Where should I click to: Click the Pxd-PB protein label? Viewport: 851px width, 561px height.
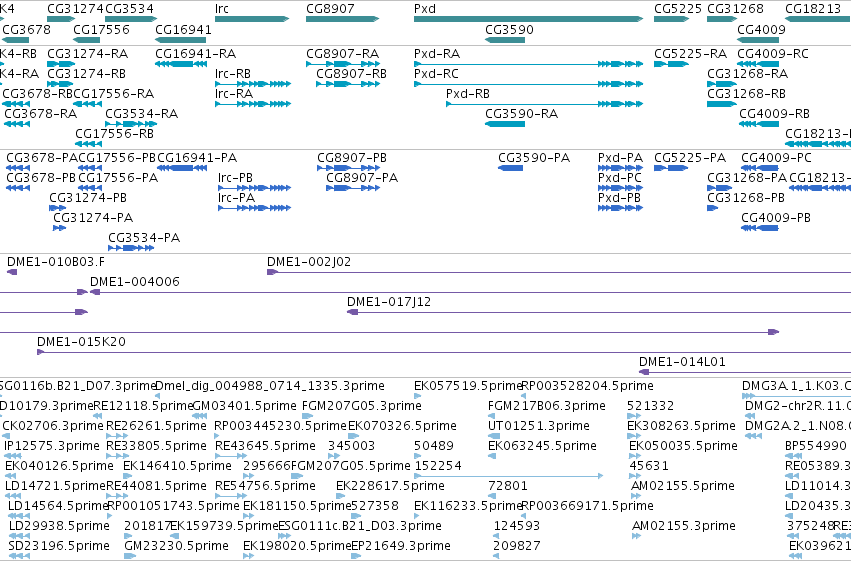tap(619, 198)
